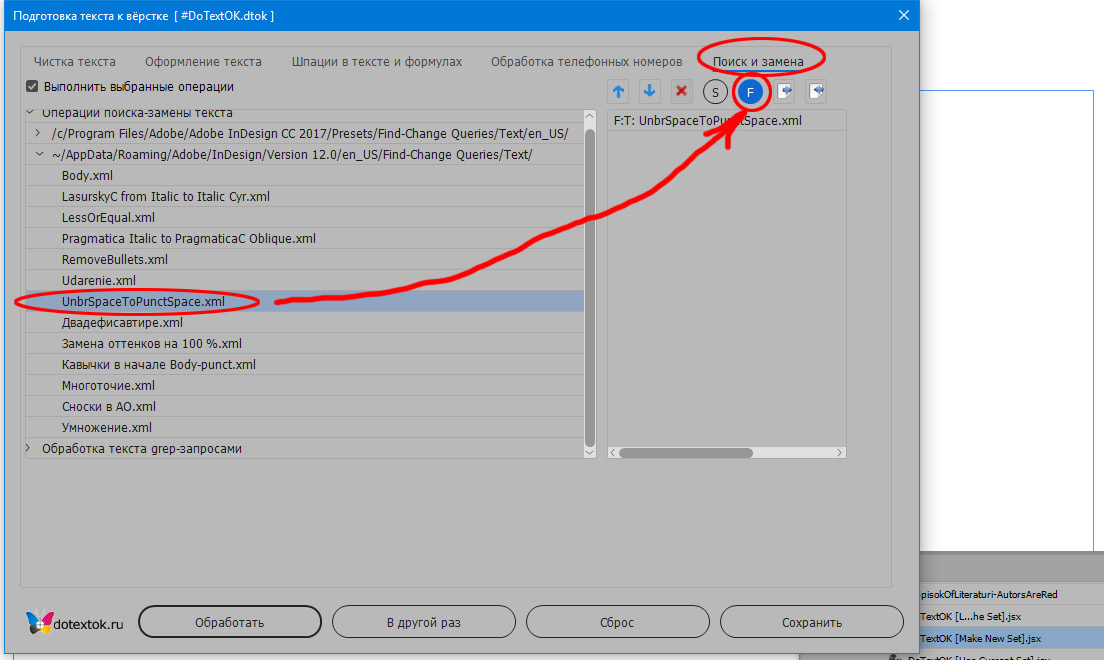This screenshot has width=1104, height=660.
Task: Move selected query down with blue down arrow
Action: coord(649,92)
